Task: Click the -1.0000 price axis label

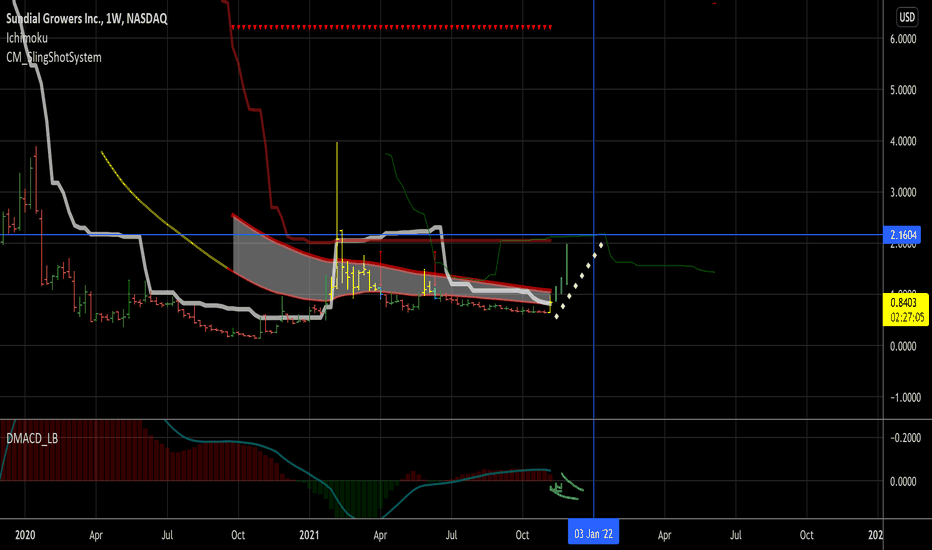Action: [x=903, y=397]
